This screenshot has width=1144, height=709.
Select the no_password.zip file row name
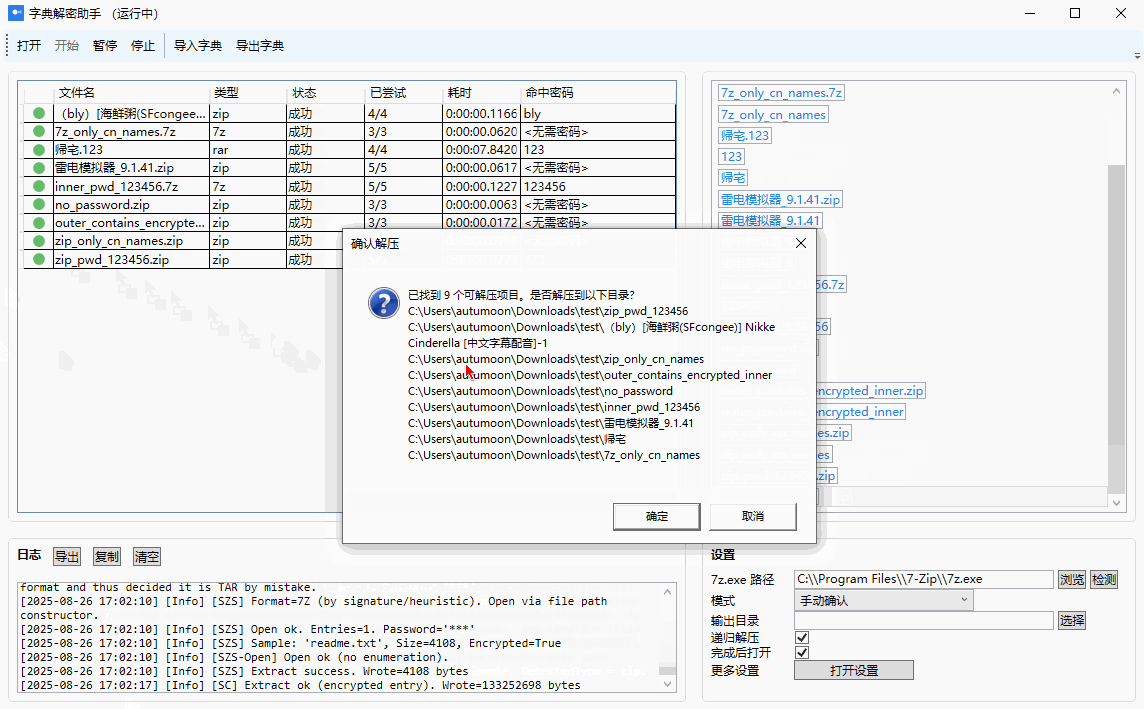tap(102, 204)
